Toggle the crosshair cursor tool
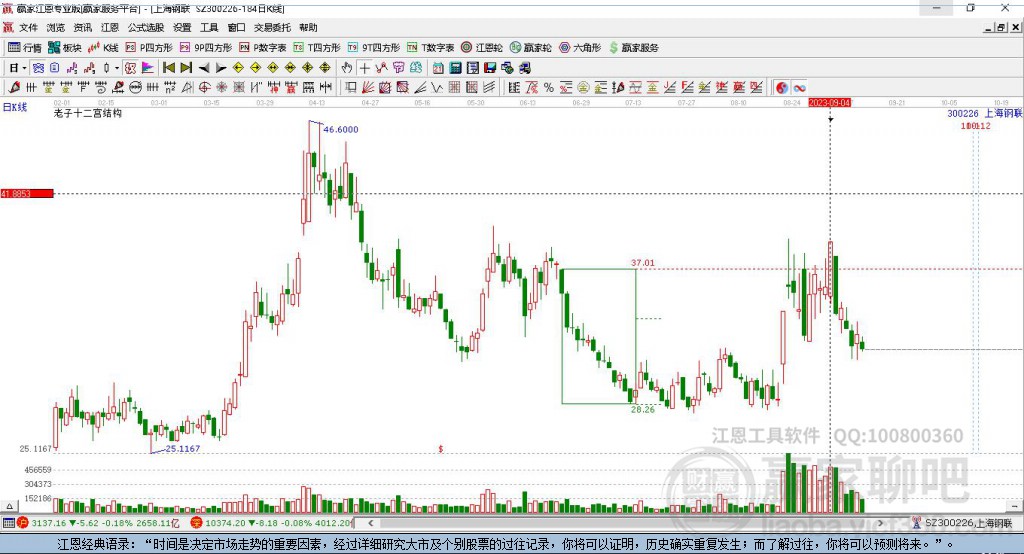 364,68
